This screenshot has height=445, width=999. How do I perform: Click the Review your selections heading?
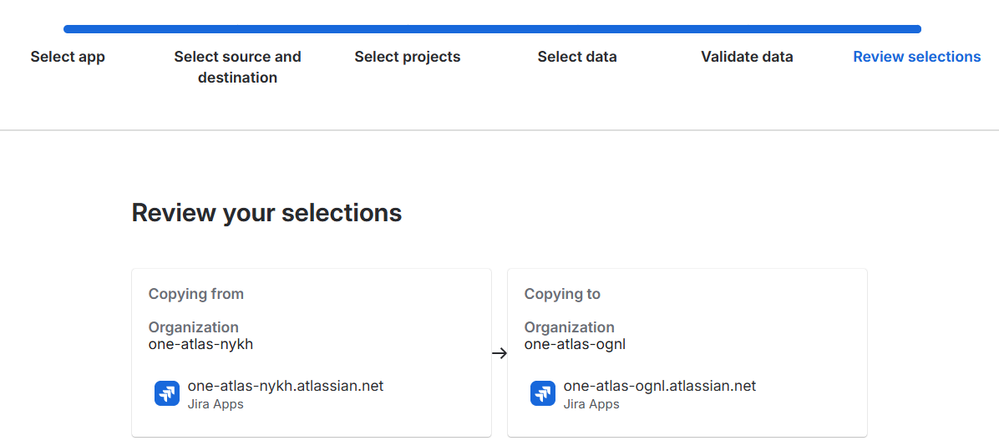point(266,213)
